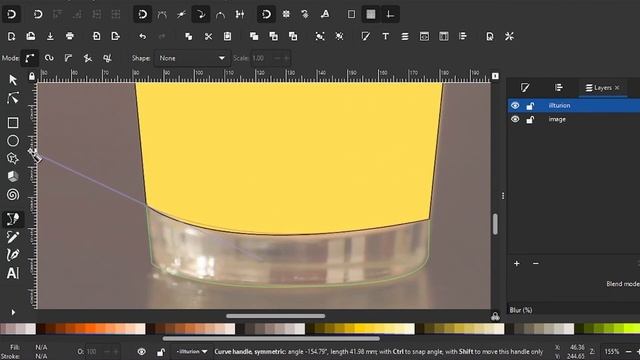Select the Rectangle tool
The width and height of the screenshot is (640, 360).
tap(13, 122)
